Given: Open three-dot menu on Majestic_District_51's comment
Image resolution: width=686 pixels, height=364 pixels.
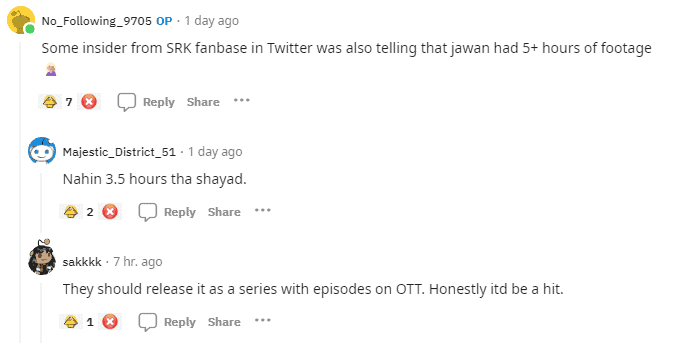Looking at the screenshot, I should click(x=262, y=211).
